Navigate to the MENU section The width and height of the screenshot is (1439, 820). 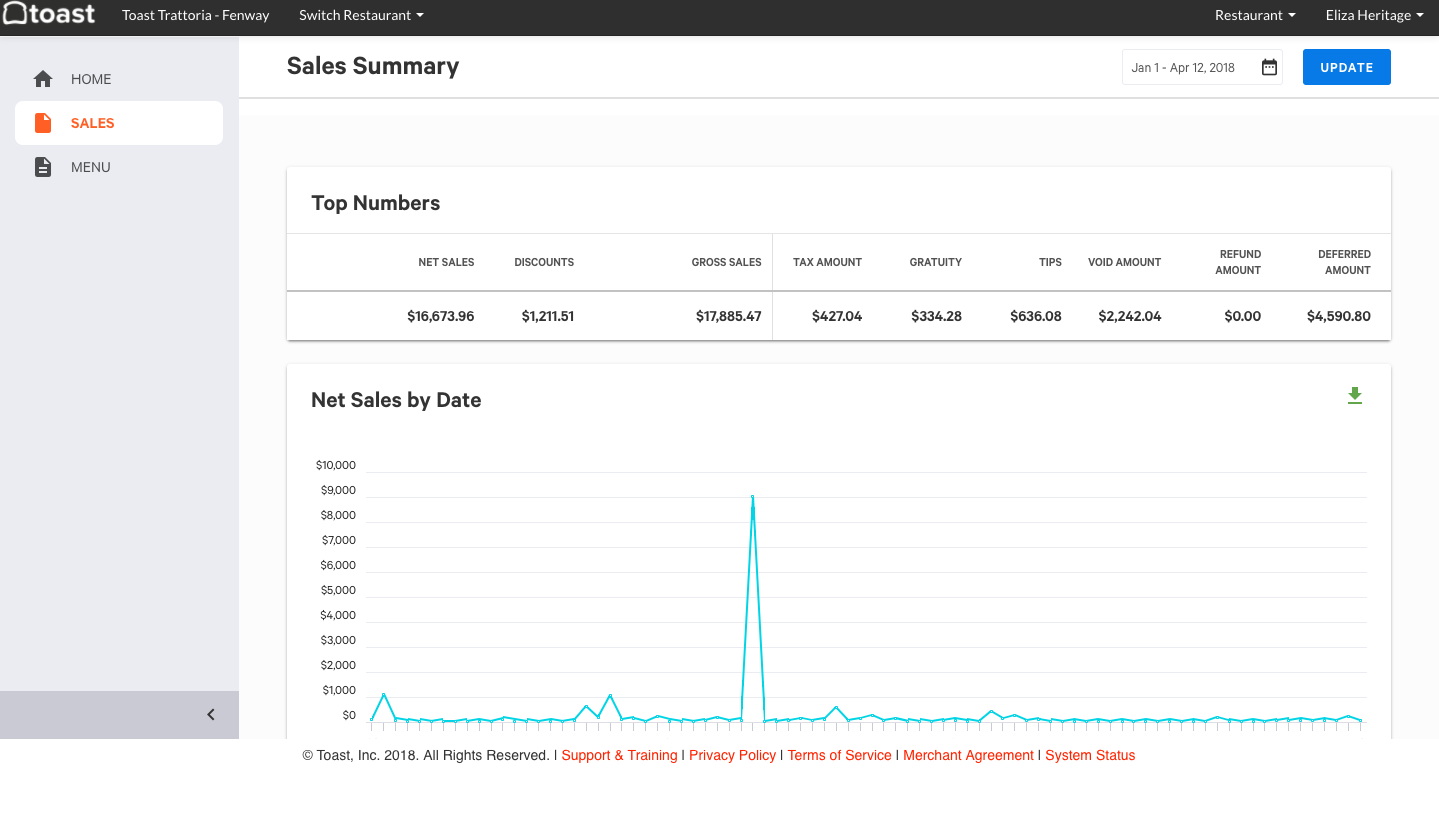(x=91, y=166)
